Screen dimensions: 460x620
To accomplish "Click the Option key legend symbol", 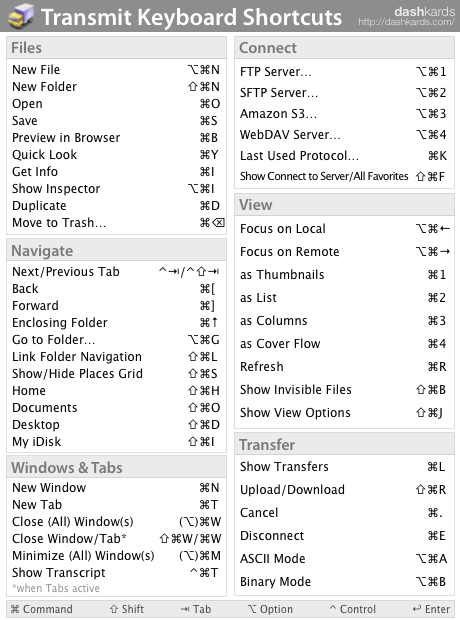I will (252, 609).
